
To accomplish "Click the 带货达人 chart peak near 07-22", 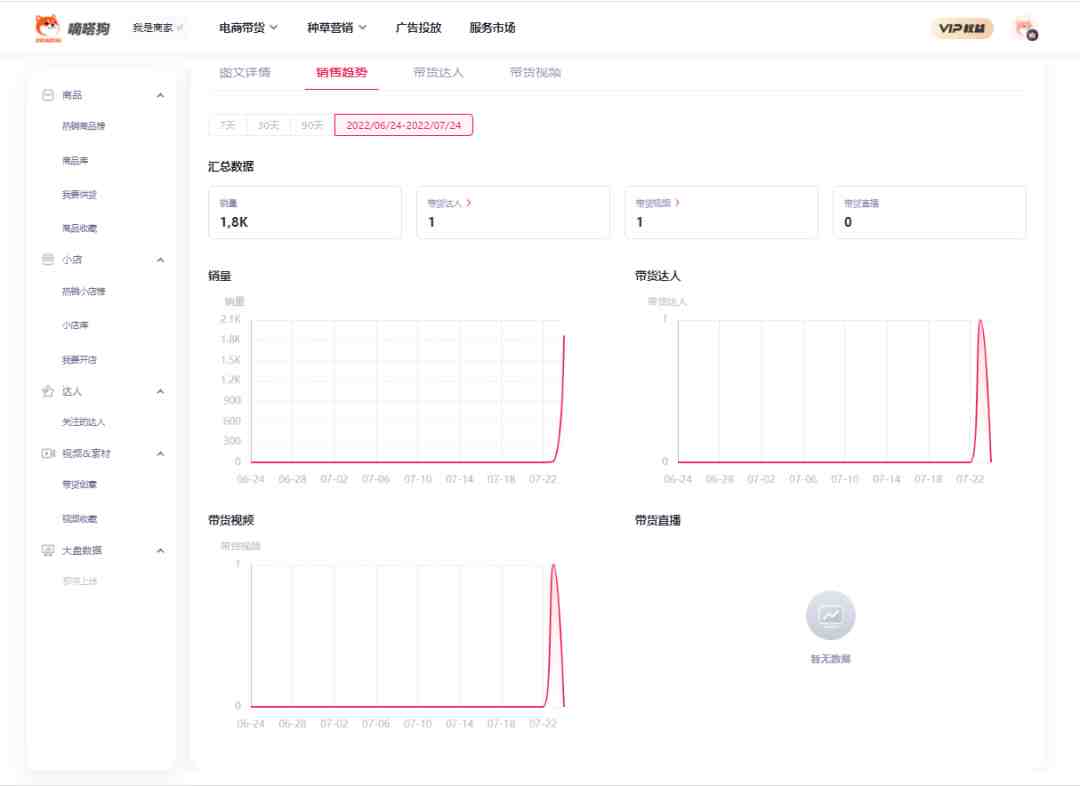I will 980,321.
